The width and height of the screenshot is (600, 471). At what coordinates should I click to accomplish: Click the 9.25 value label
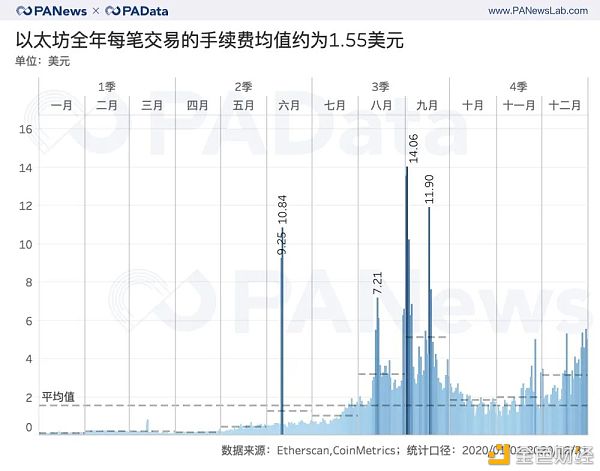pyautogui.click(x=281, y=243)
